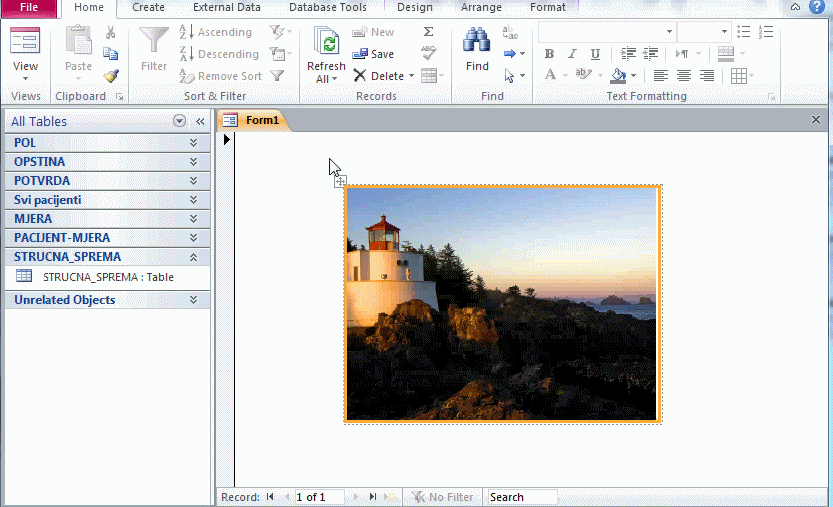833x507 pixels.
Task: Open the More records options icon
Action: click(x=432, y=76)
